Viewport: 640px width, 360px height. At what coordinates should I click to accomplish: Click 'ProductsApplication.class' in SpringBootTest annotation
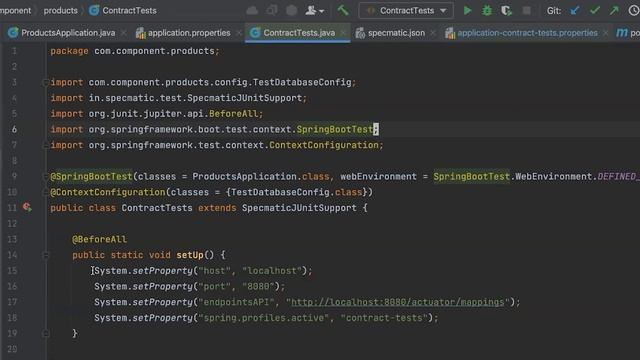point(261,177)
